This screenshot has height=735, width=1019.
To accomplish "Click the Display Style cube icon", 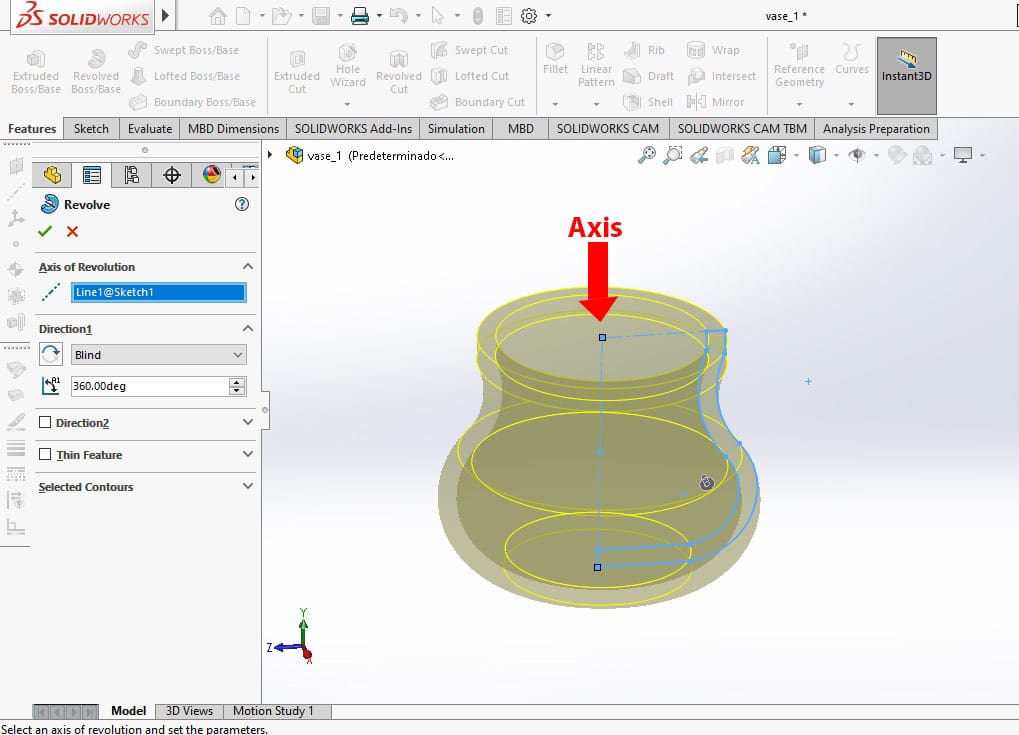I will pyautogui.click(x=817, y=155).
